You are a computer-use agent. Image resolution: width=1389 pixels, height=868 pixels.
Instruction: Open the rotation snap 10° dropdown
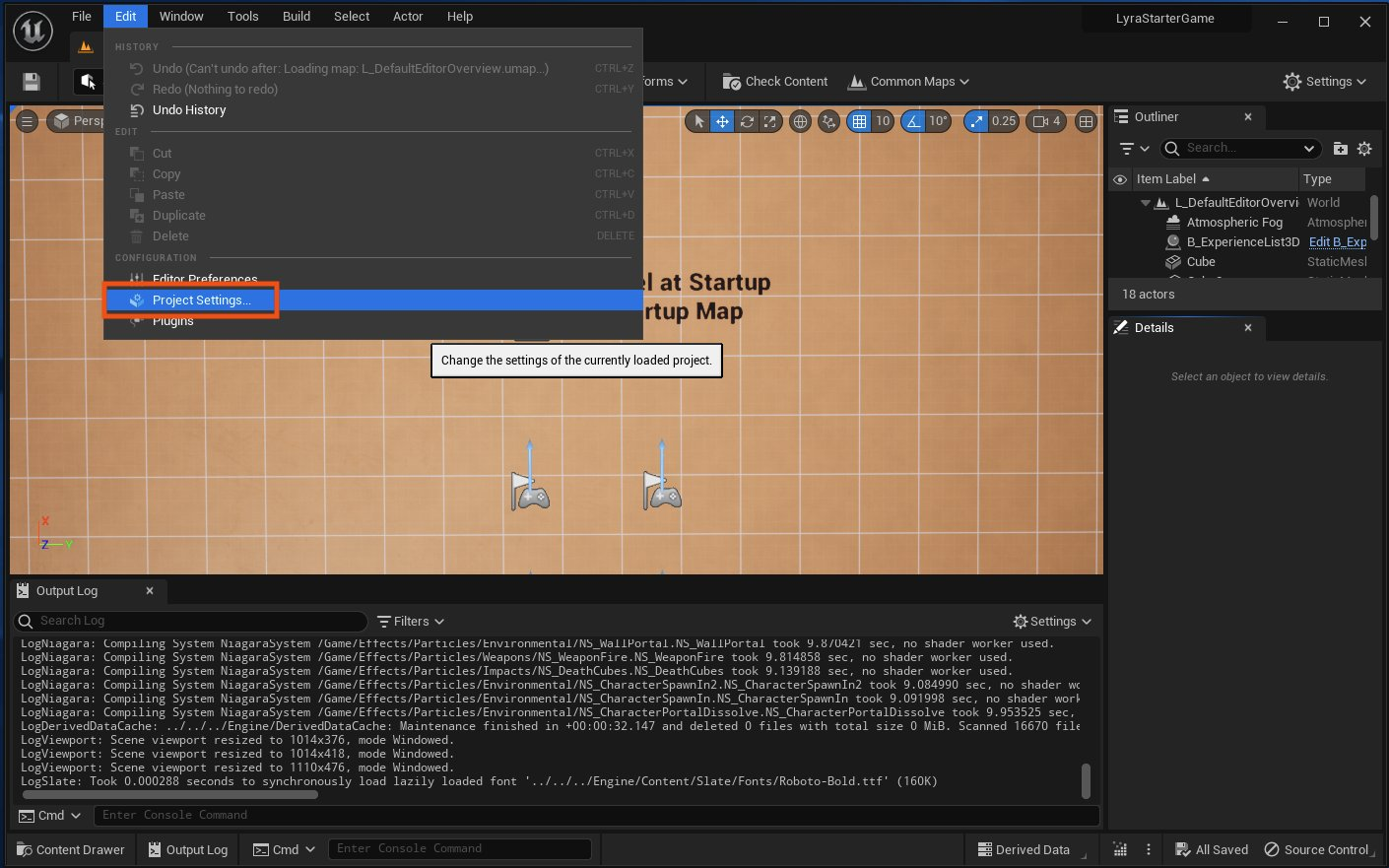pos(939,121)
